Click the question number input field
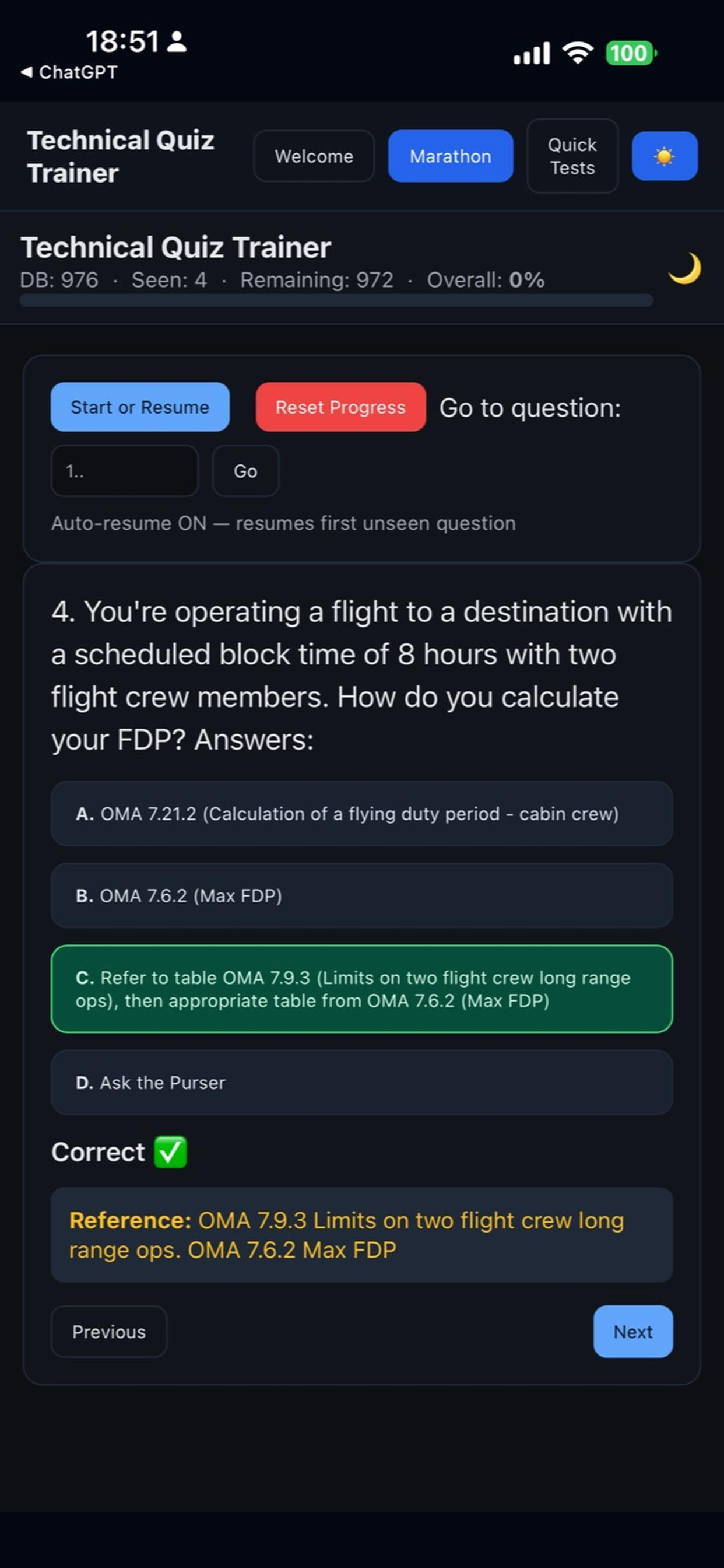The height and width of the screenshot is (1568, 724). coord(125,471)
